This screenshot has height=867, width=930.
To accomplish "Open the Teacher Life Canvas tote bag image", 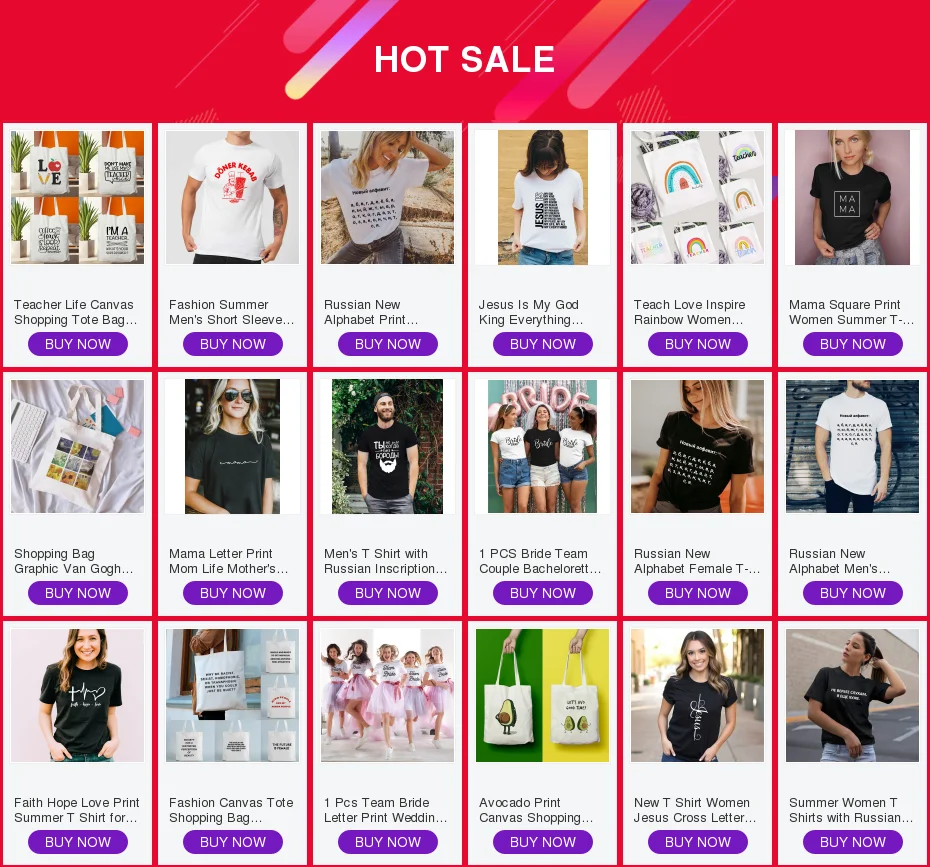I will pyautogui.click(x=78, y=197).
